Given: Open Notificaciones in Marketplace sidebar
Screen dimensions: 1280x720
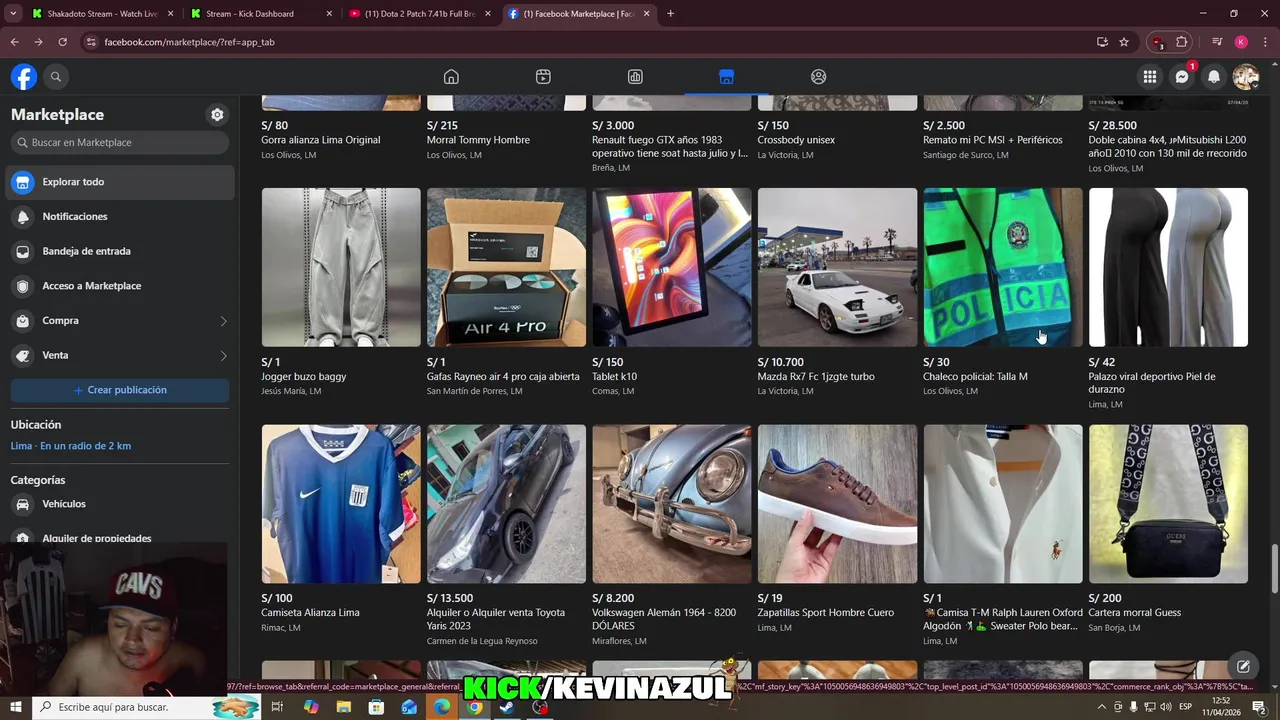Looking at the screenshot, I should 120,217.
